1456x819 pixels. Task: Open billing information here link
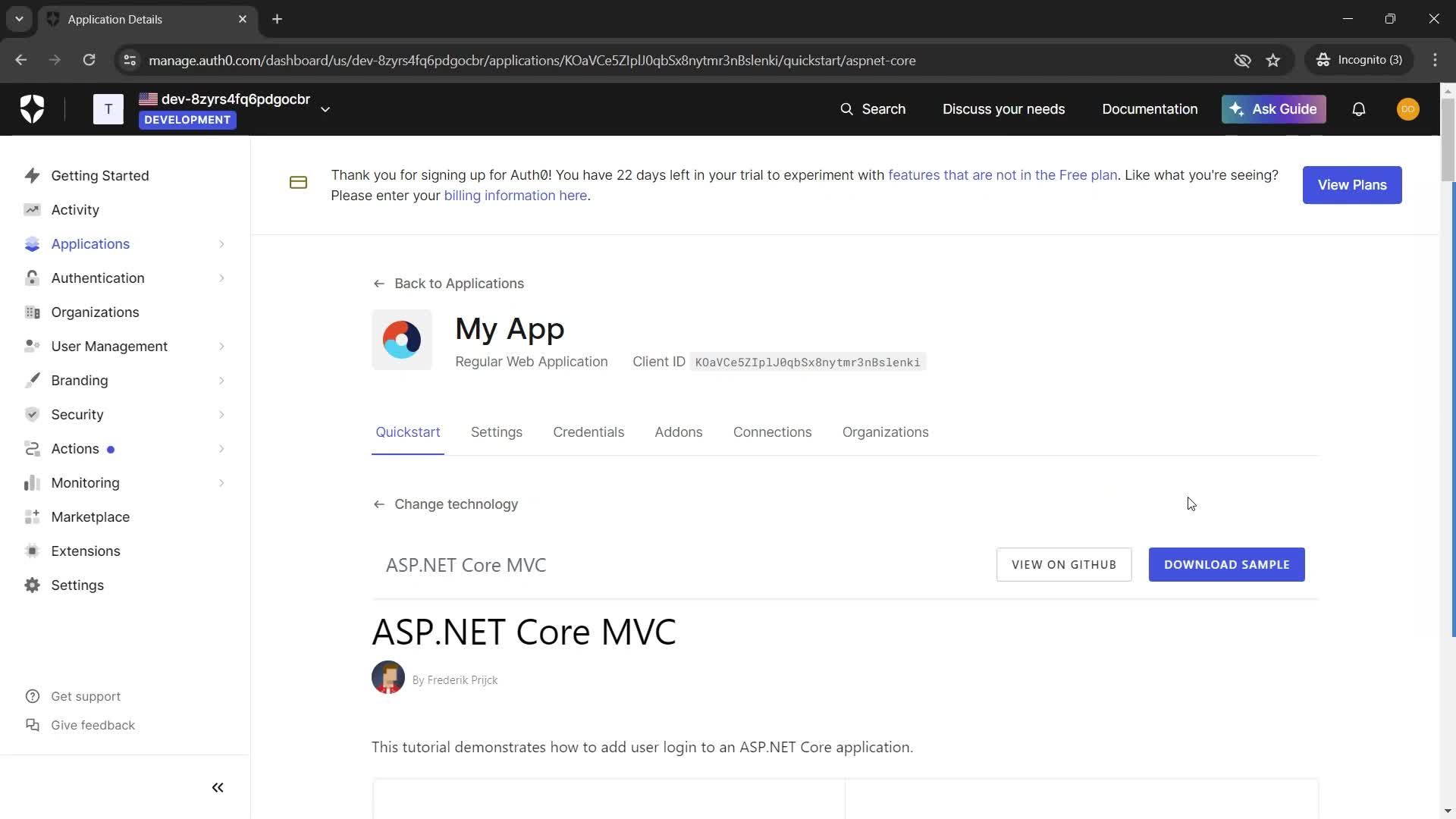click(x=515, y=196)
